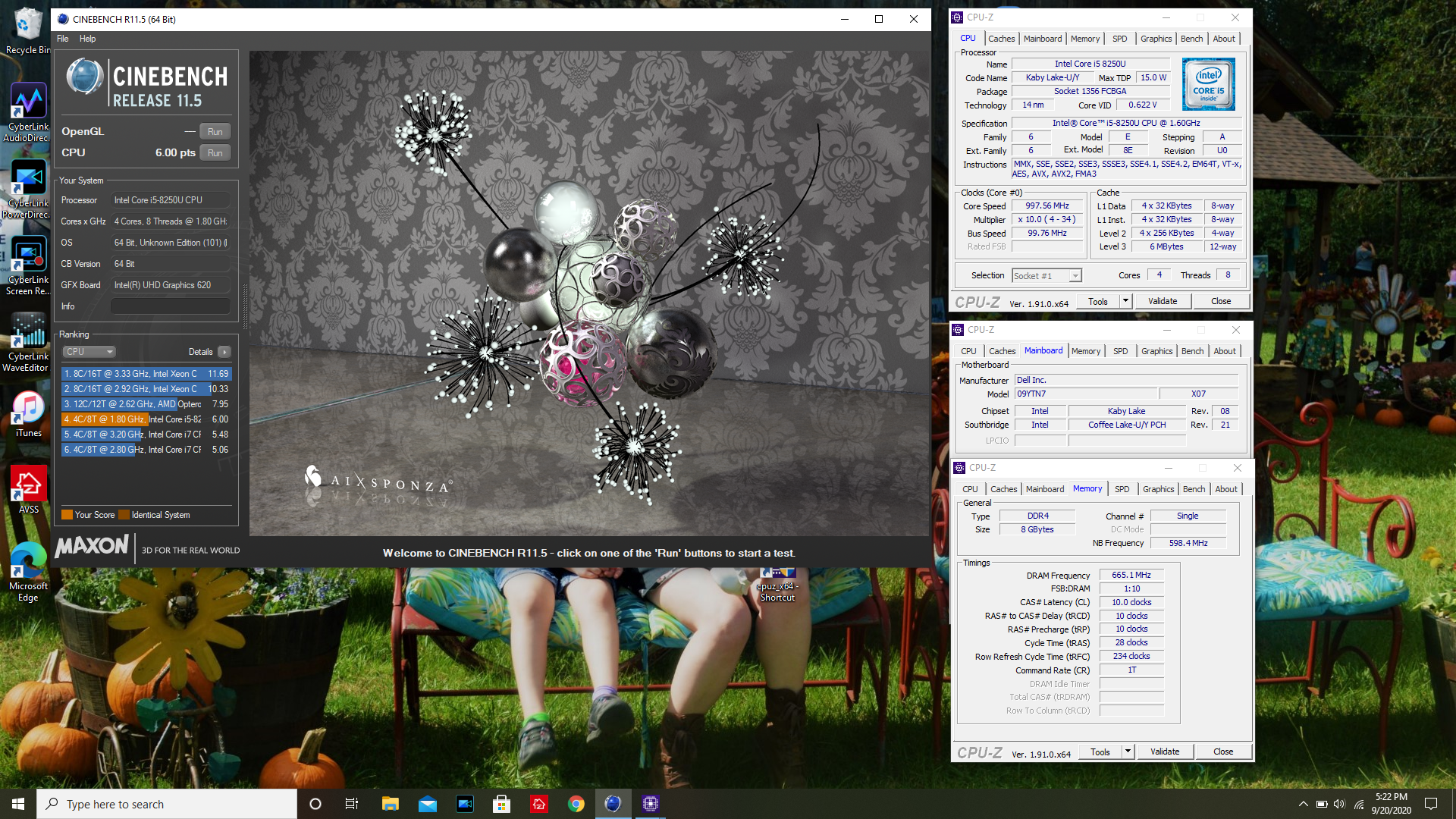Expand ranking Details arrow
Image resolution: width=1456 pixels, height=819 pixels.
[x=224, y=352]
